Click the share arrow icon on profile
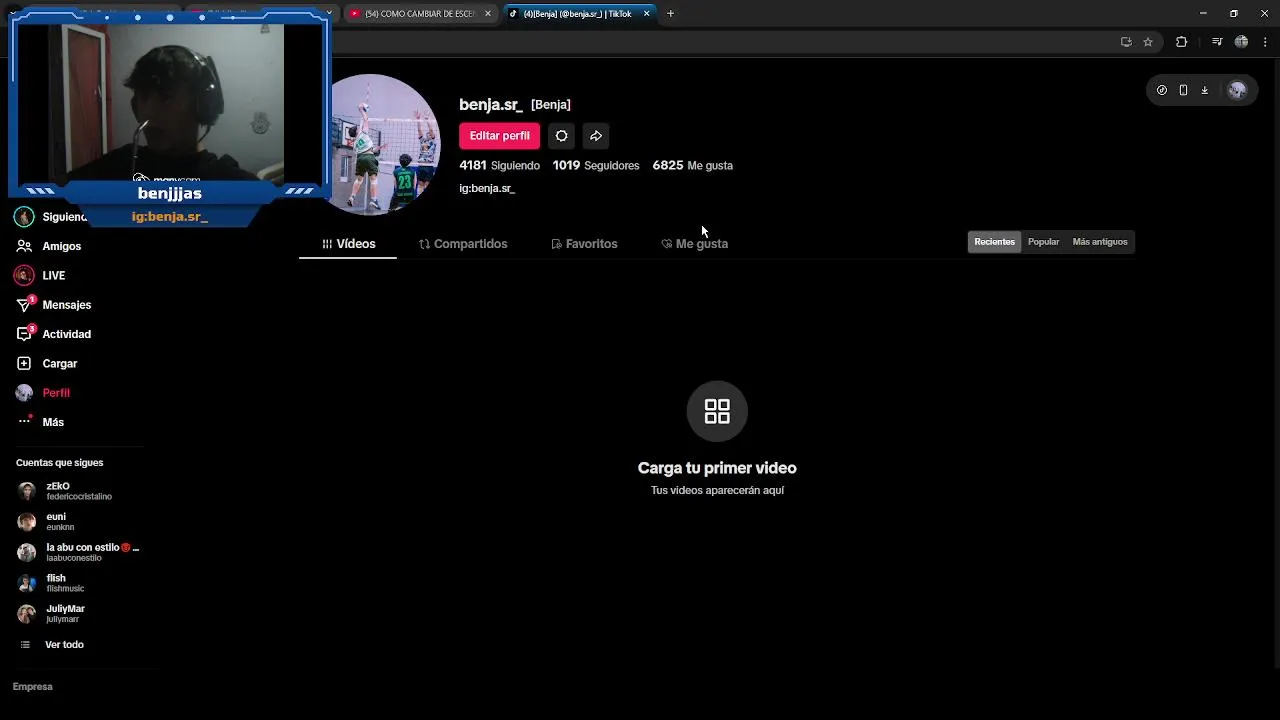 click(595, 136)
